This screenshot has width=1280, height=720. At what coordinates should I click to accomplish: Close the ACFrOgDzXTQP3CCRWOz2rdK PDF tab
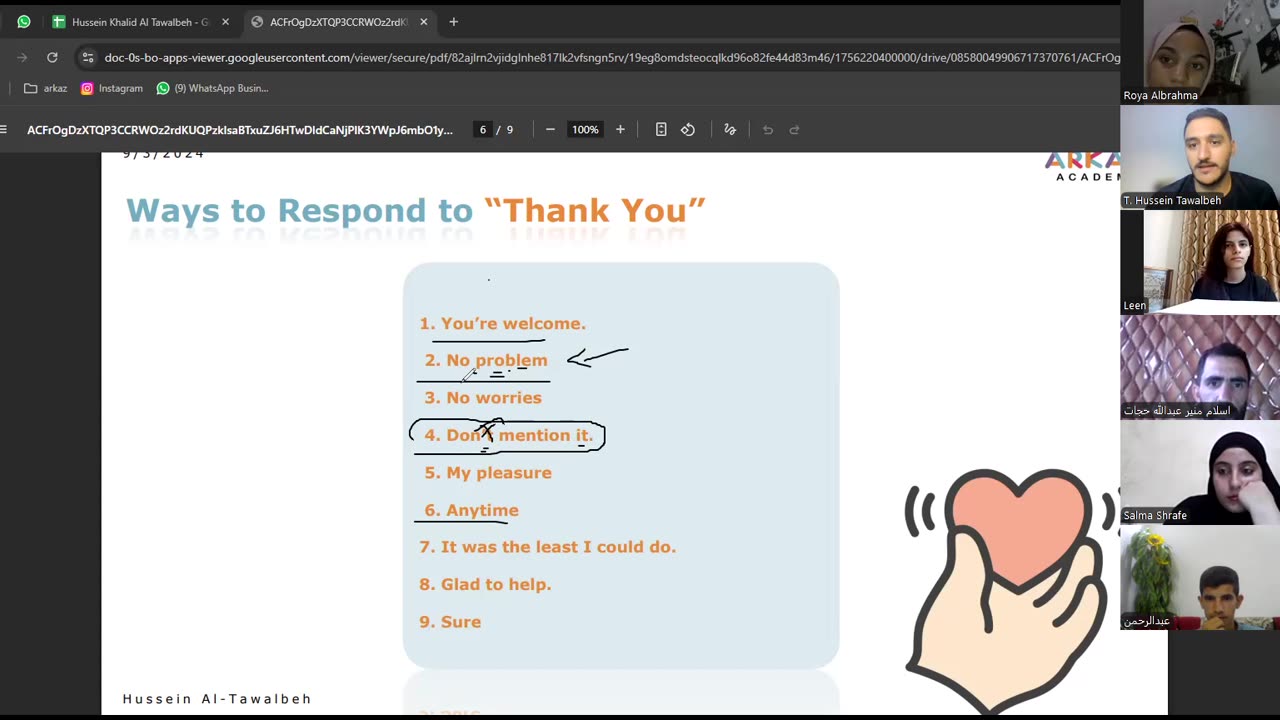click(423, 21)
